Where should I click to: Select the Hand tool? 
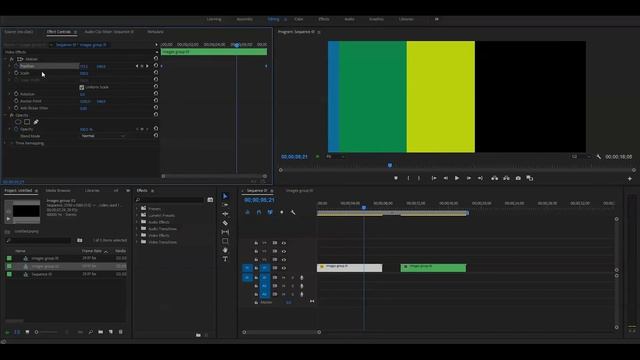tap(225, 250)
